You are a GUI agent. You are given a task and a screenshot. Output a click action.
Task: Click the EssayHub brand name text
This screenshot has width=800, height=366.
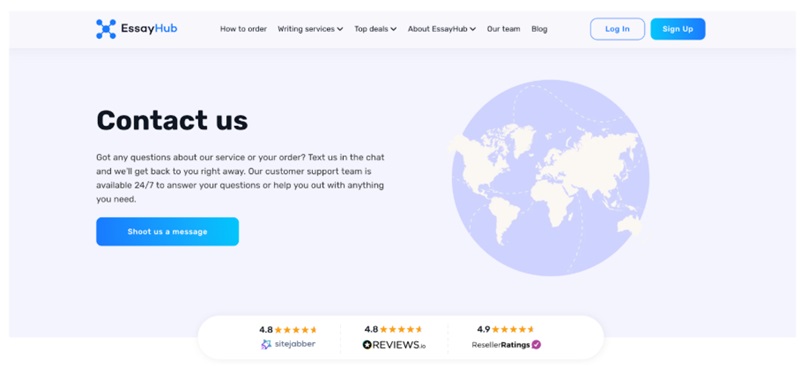[x=149, y=29]
